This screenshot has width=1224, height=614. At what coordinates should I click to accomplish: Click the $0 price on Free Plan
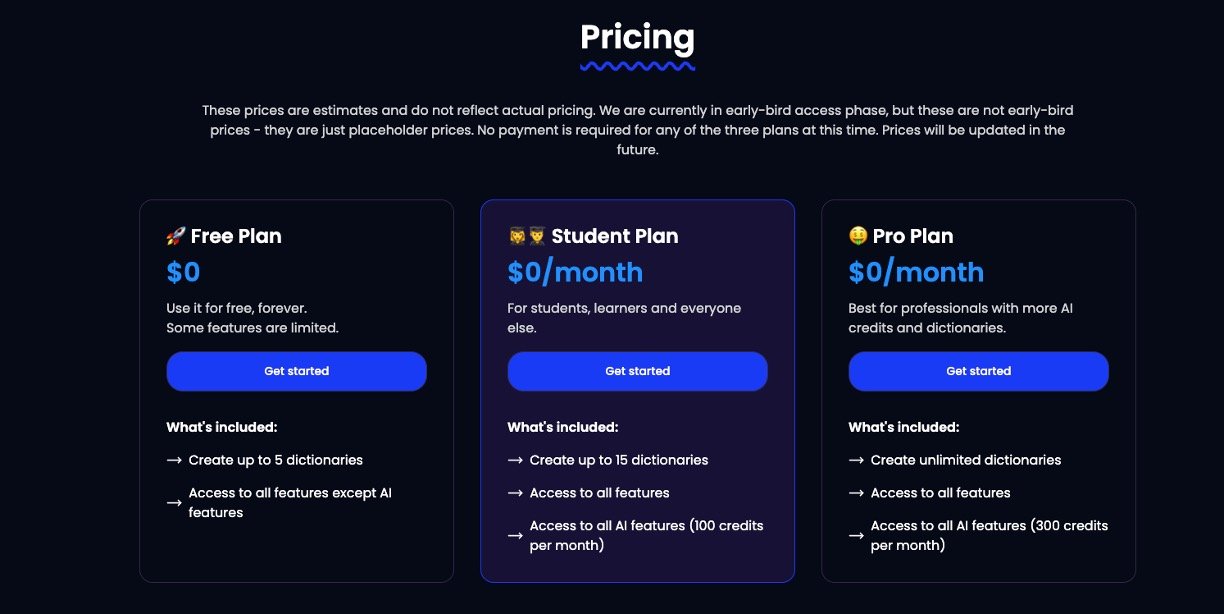(184, 272)
